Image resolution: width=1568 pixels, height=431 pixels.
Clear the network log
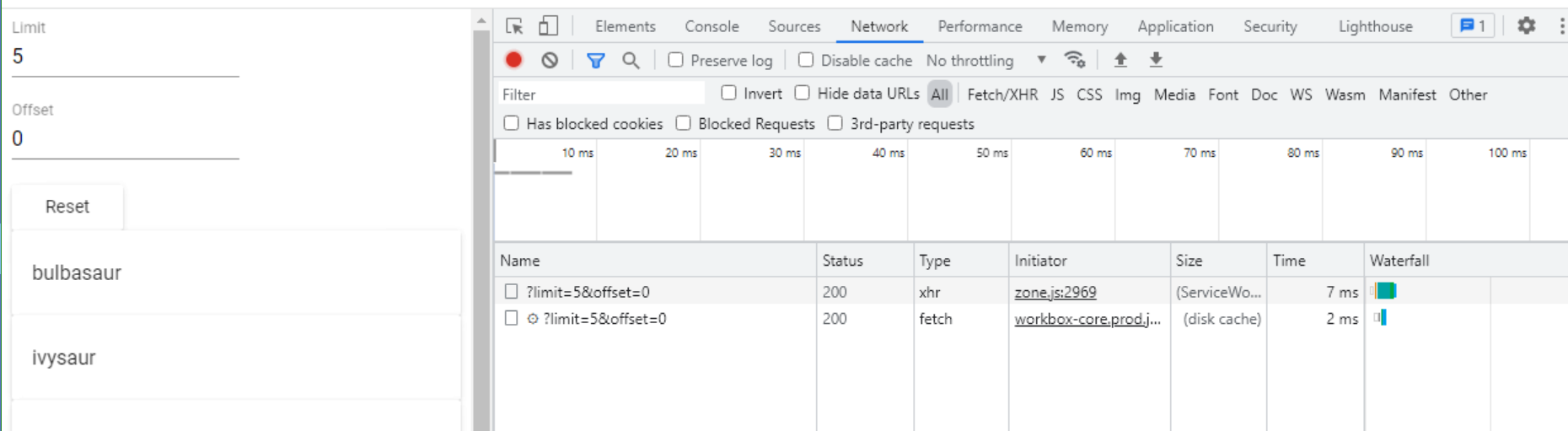click(550, 60)
